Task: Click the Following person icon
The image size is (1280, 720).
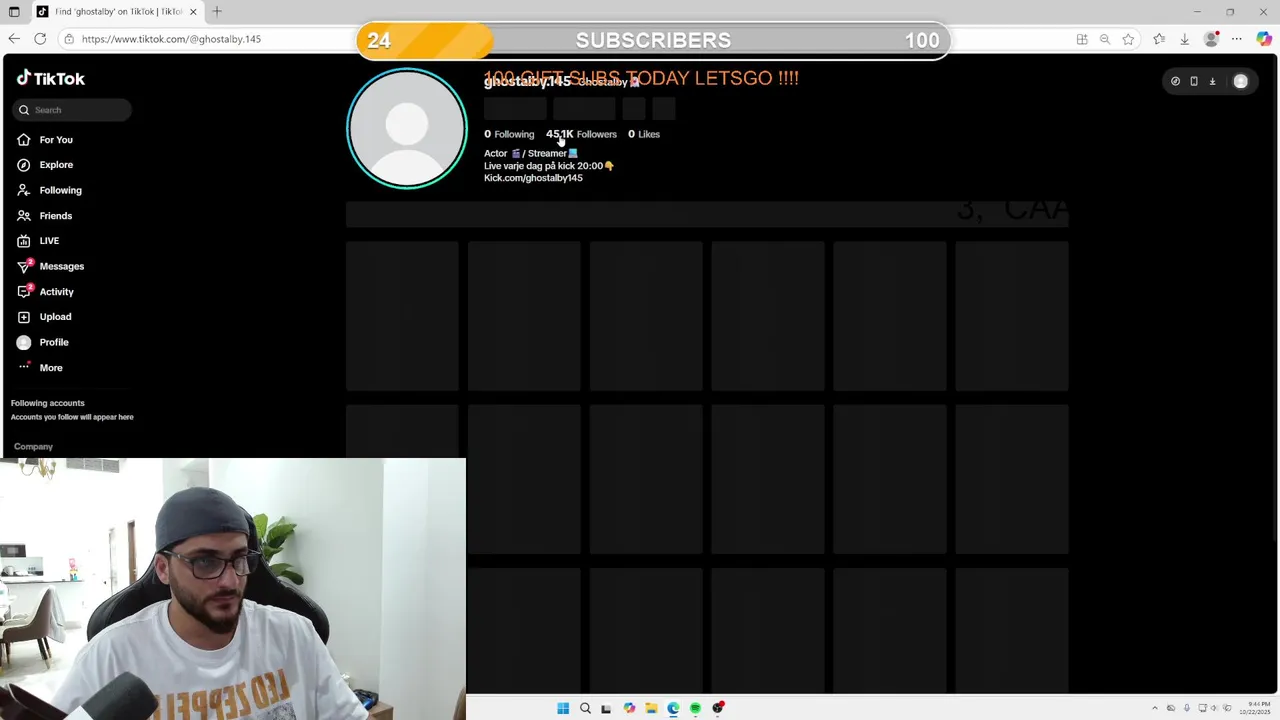Action: 24,190
